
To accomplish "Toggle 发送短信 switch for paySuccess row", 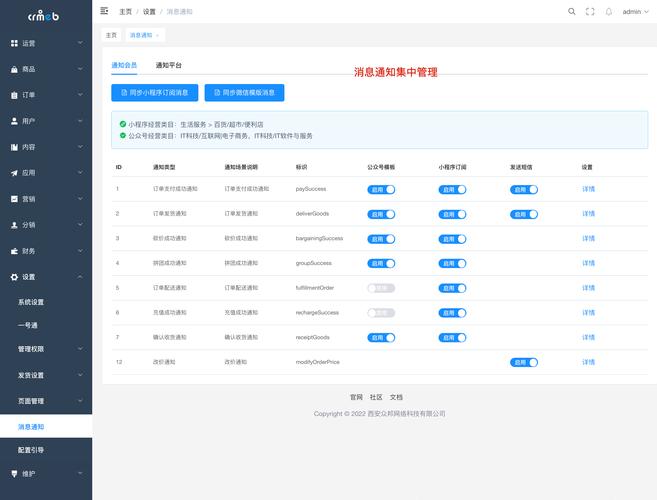I will click(x=524, y=189).
